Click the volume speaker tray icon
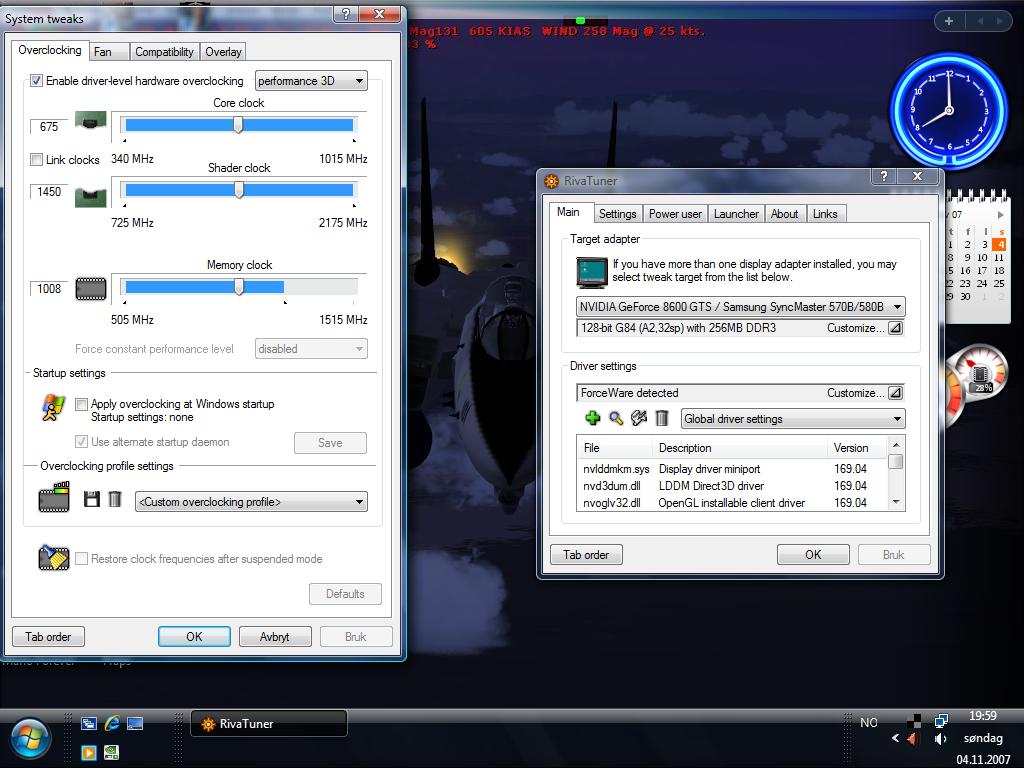 click(x=940, y=739)
